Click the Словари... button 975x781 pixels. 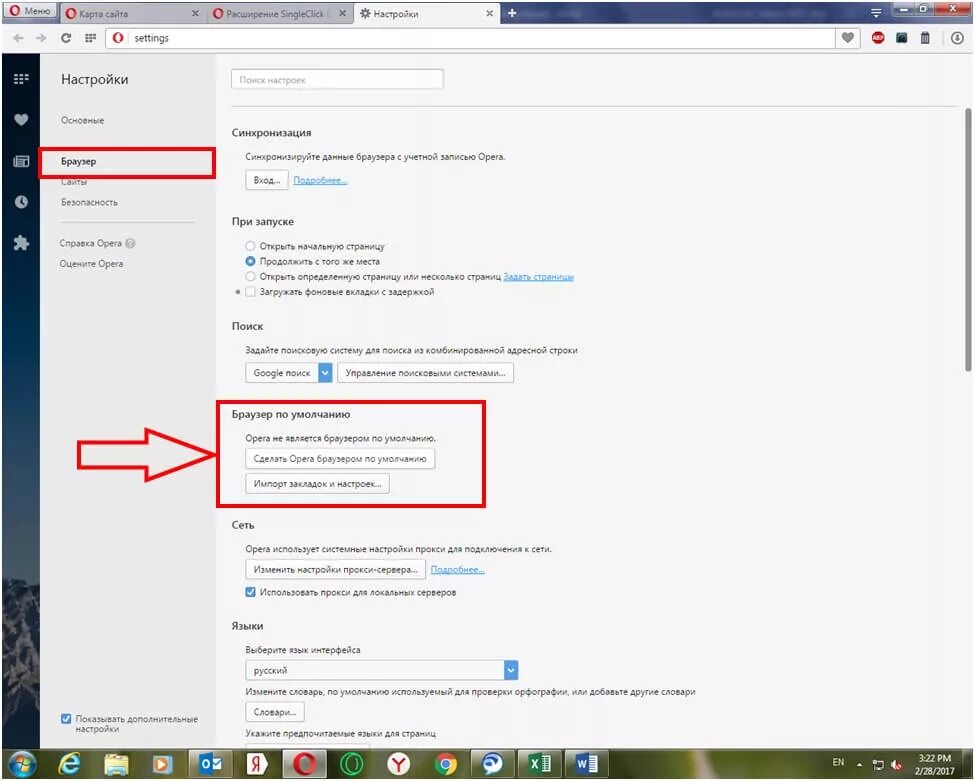(x=275, y=712)
